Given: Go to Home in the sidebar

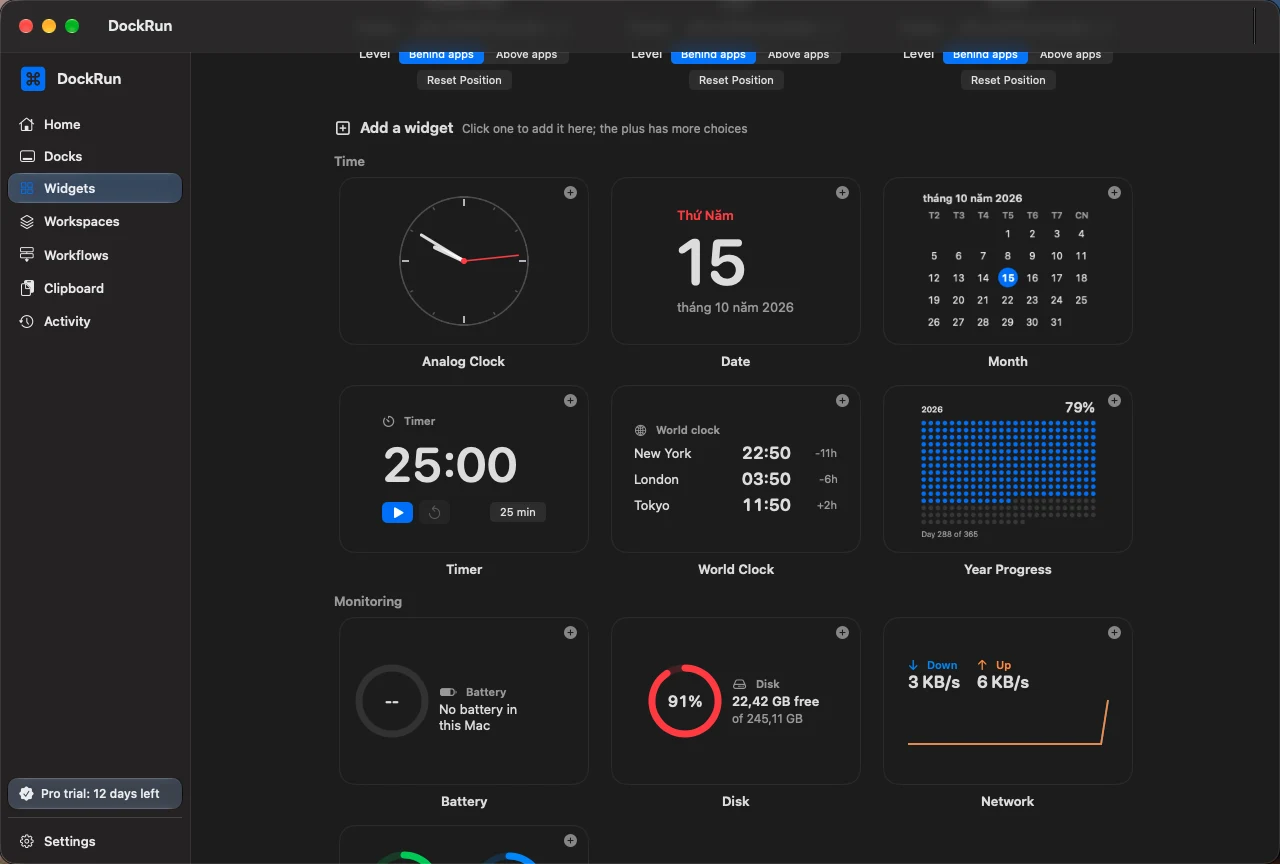Looking at the screenshot, I should (95, 124).
